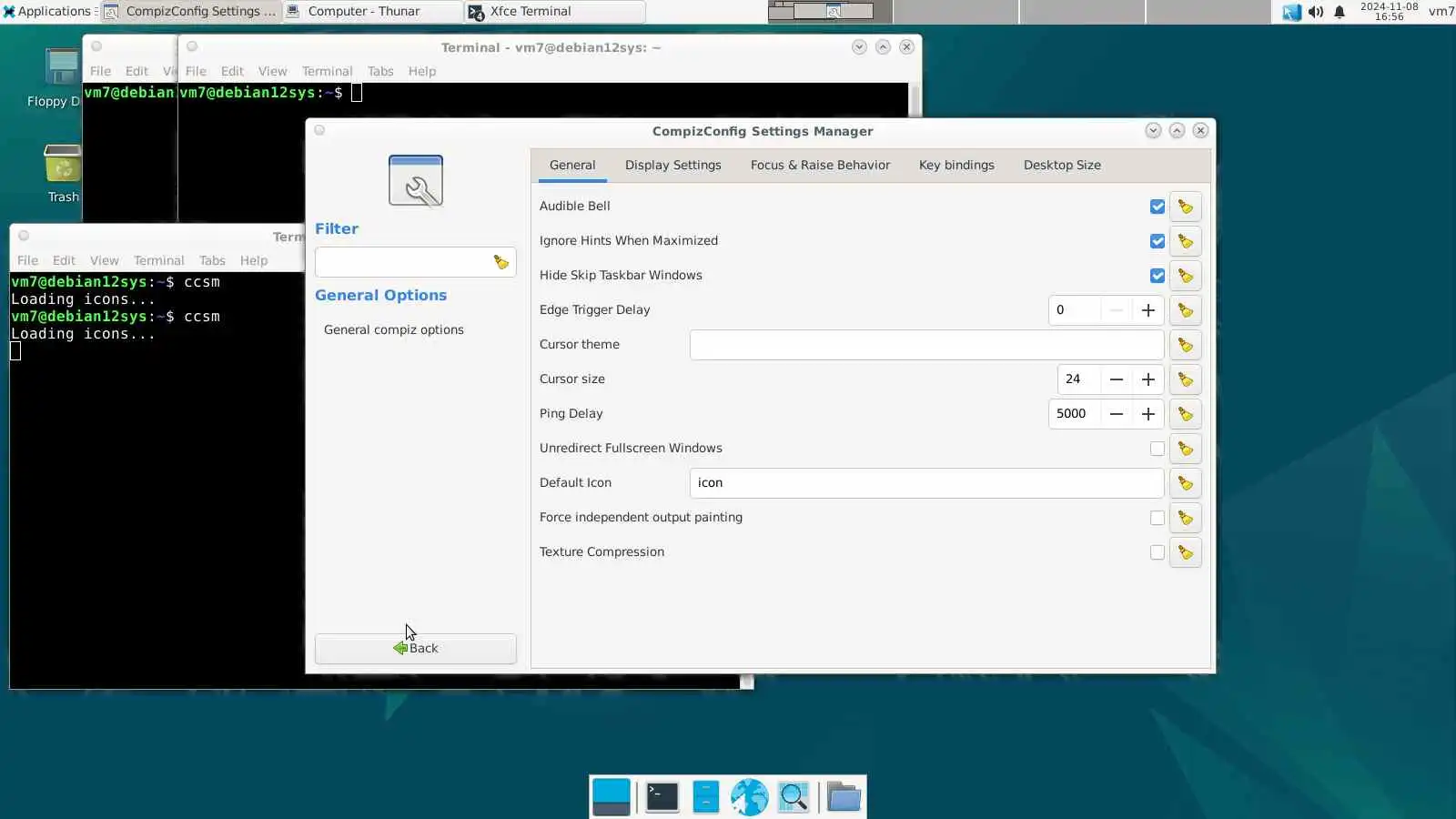Viewport: 1456px width, 819px height.
Task: Reset Ping Delay to its default
Action: click(1185, 414)
